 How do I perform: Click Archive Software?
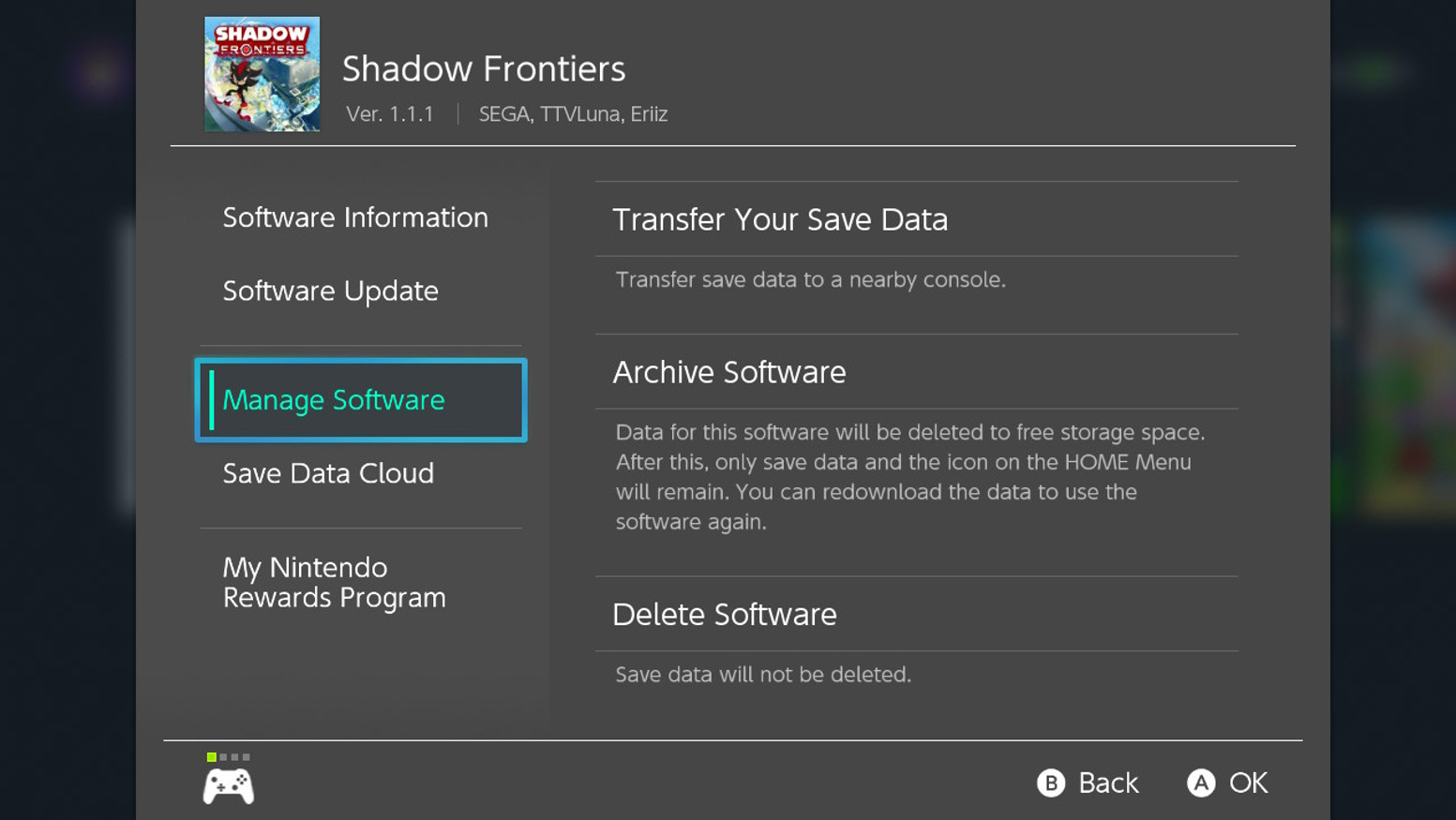729,372
